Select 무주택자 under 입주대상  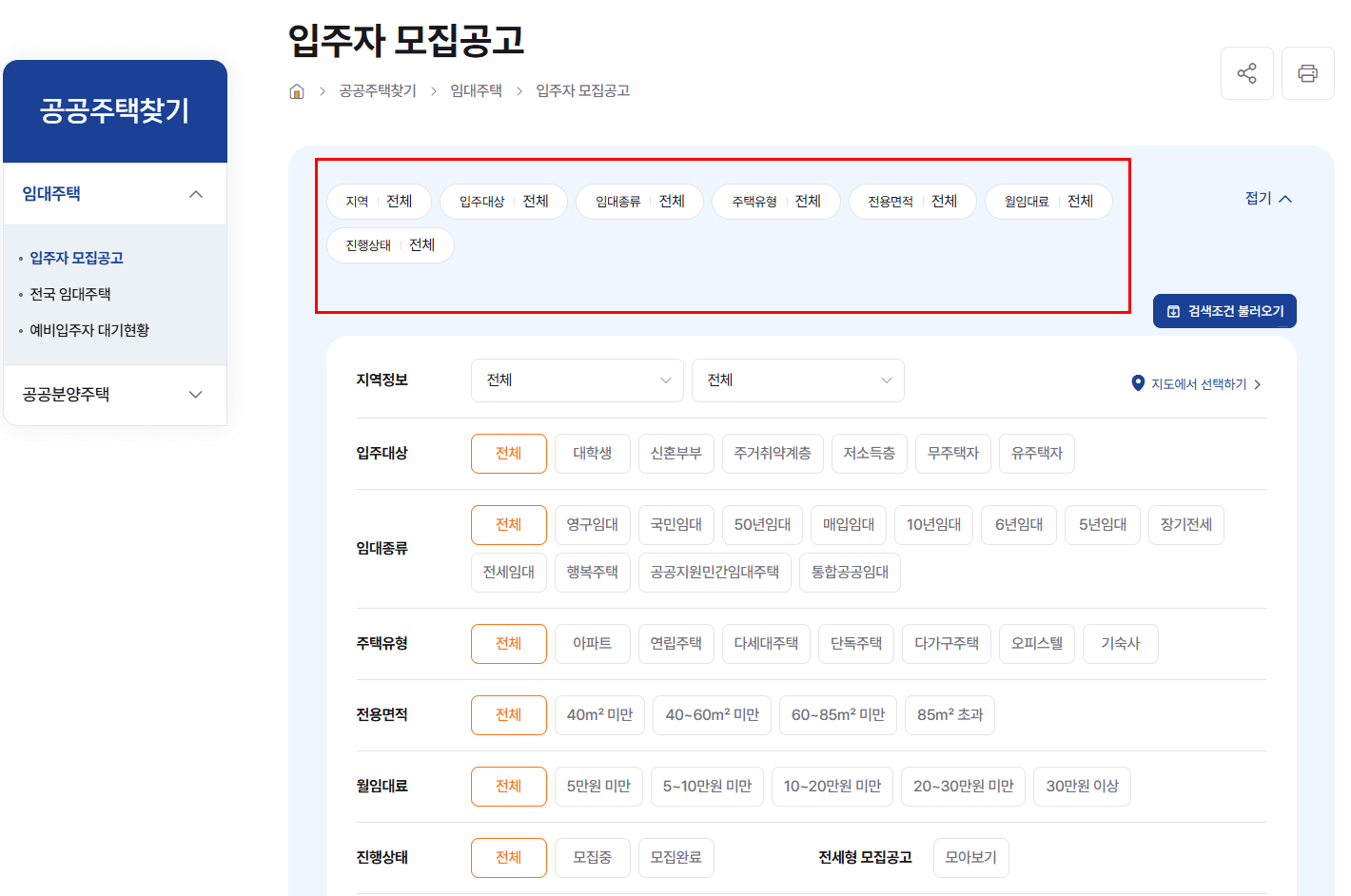point(952,454)
